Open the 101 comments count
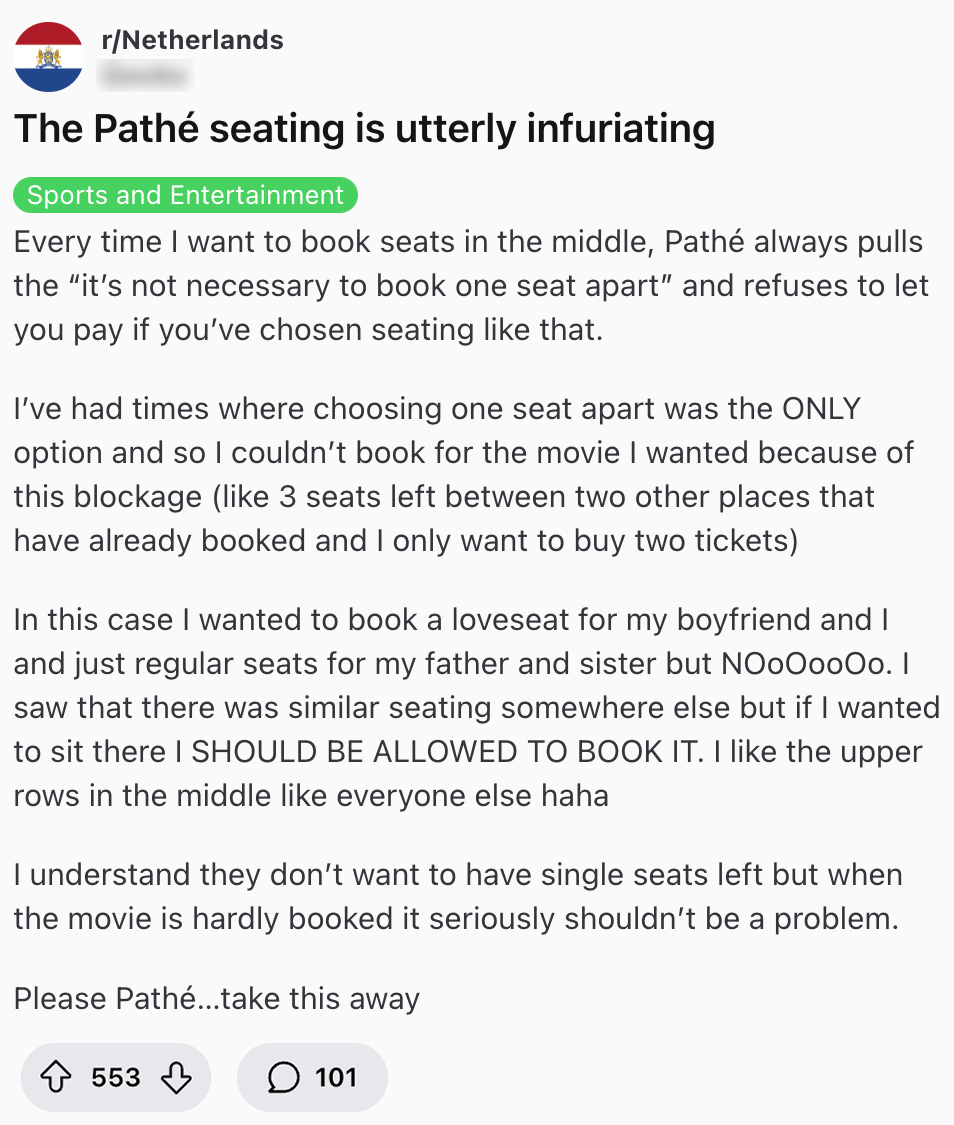Screen dimensions: 954x1125 click(336, 1077)
